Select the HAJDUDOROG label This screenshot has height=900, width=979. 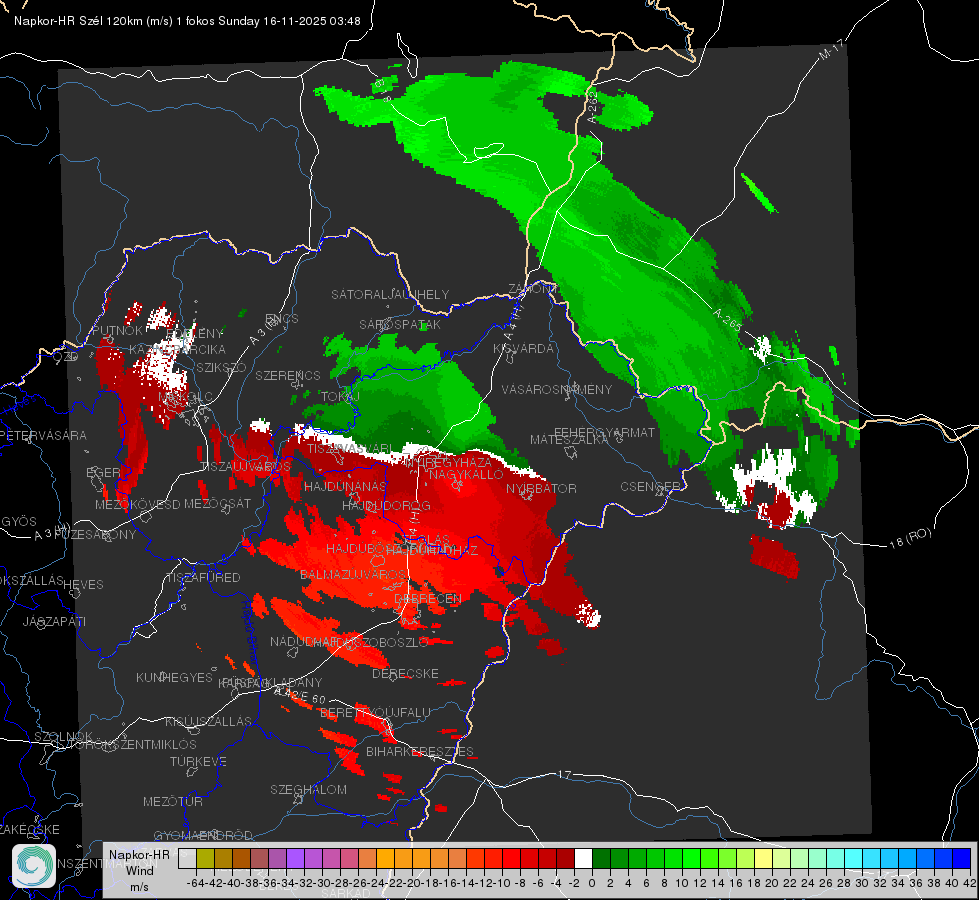click(386, 505)
